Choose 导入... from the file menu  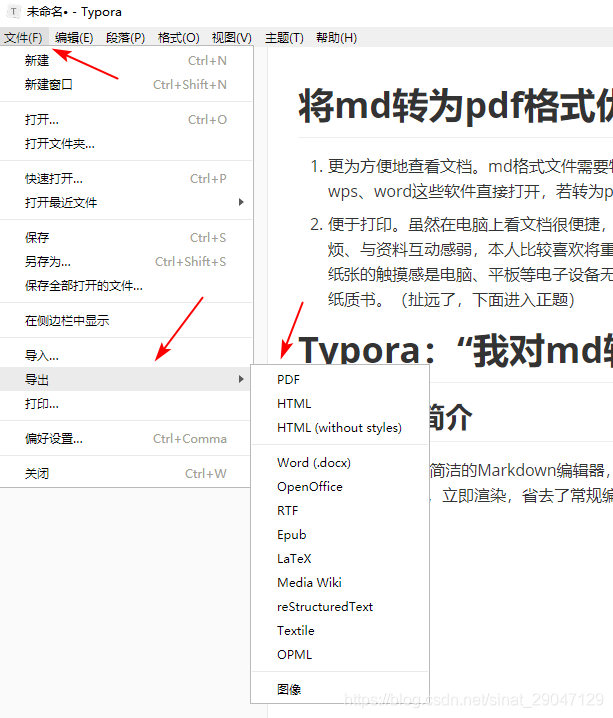point(126,355)
